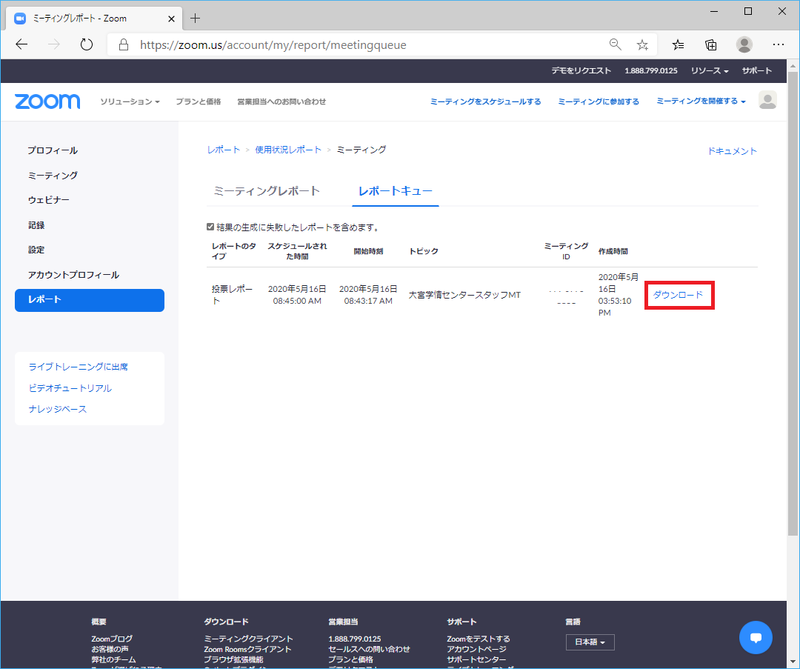Click topic 大宮学情センタースタッフMT
The image size is (800, 669).
pos(464,295)
